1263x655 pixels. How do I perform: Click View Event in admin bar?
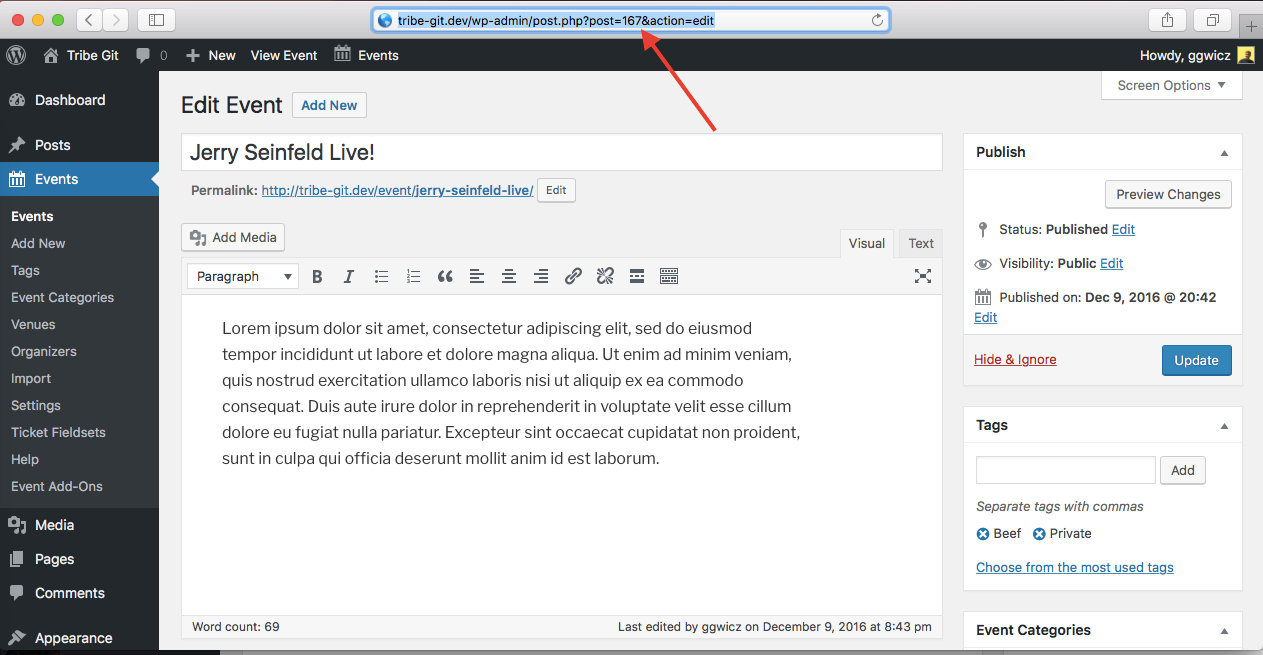point(284,55)
